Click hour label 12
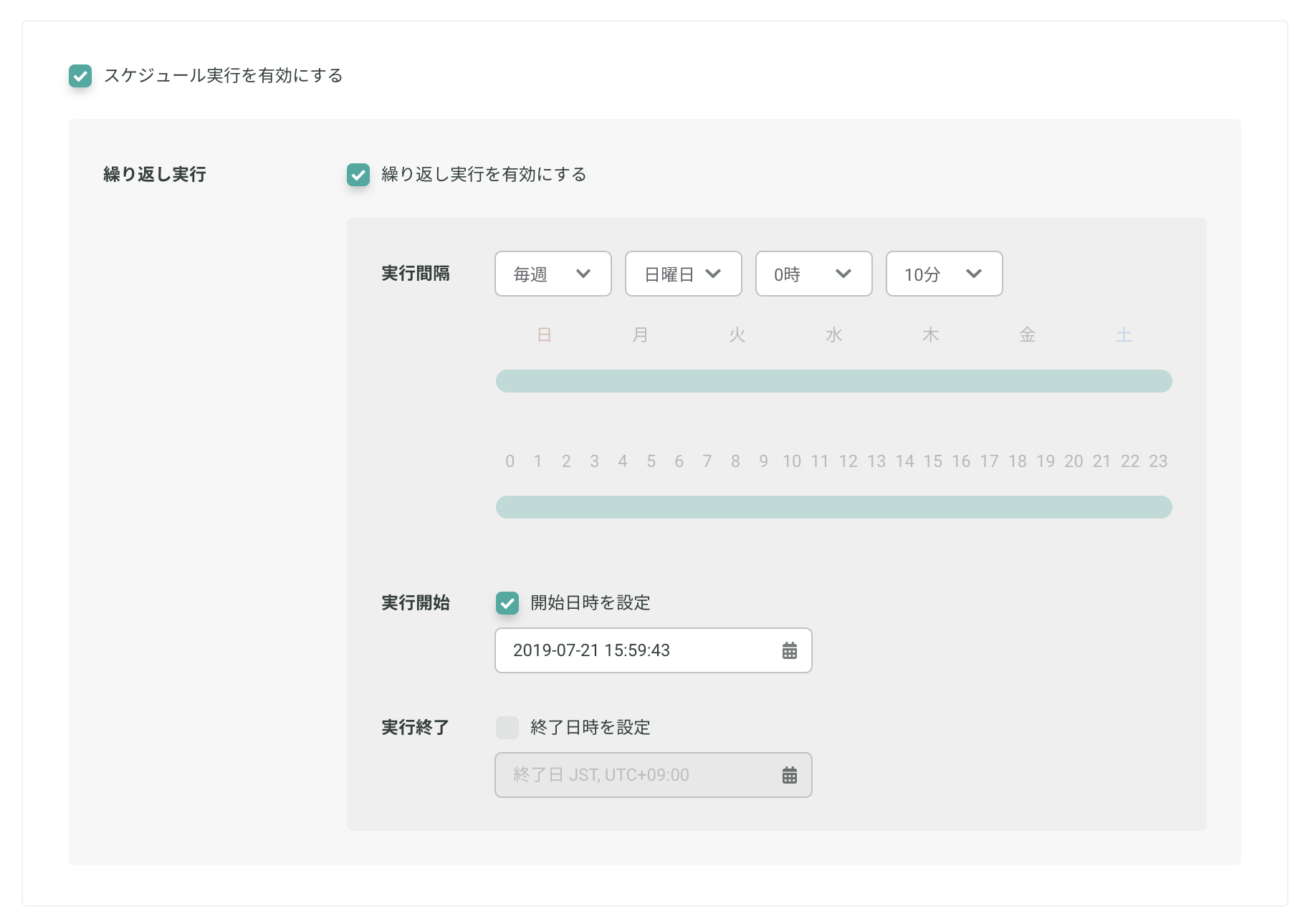This screenshot has height=924, width=1310. (848, 461)
